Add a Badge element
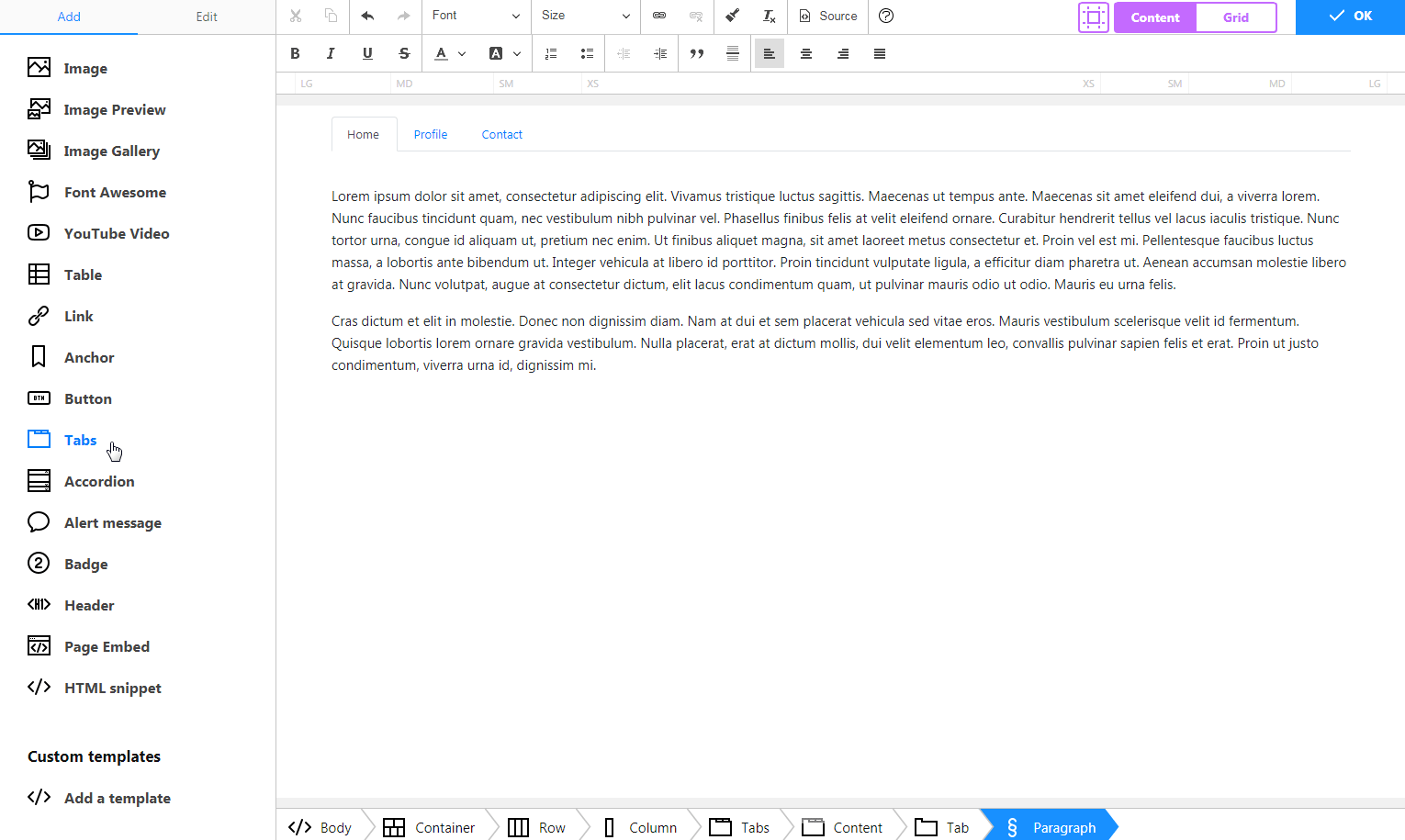 (68, 564)
